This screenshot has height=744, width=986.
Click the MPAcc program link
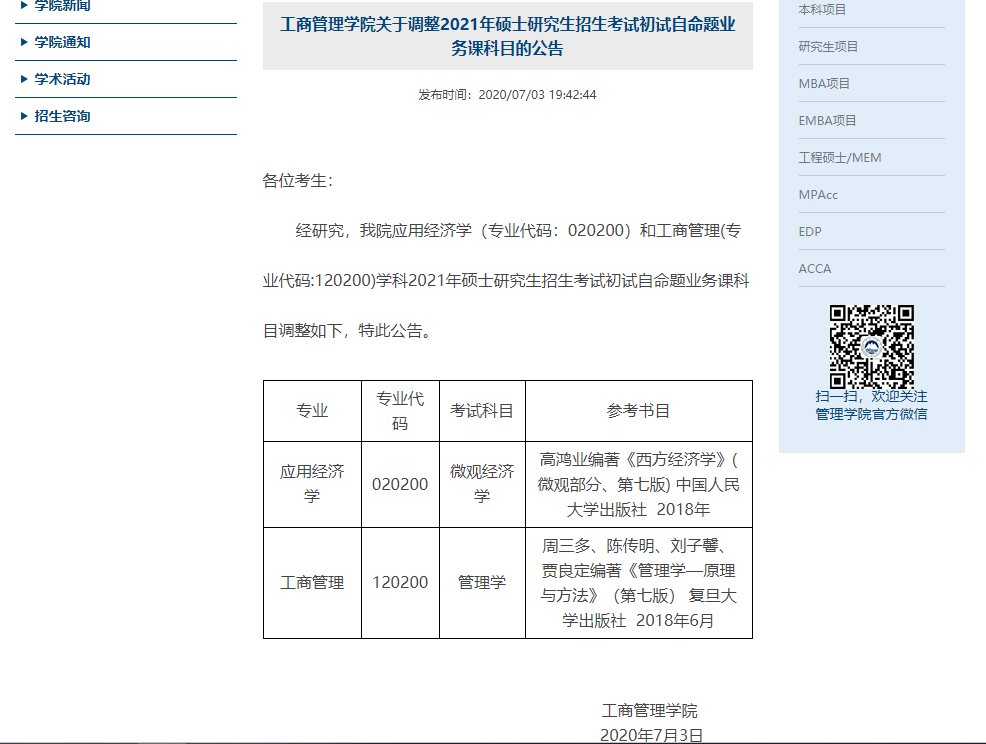tap(818, 194)
